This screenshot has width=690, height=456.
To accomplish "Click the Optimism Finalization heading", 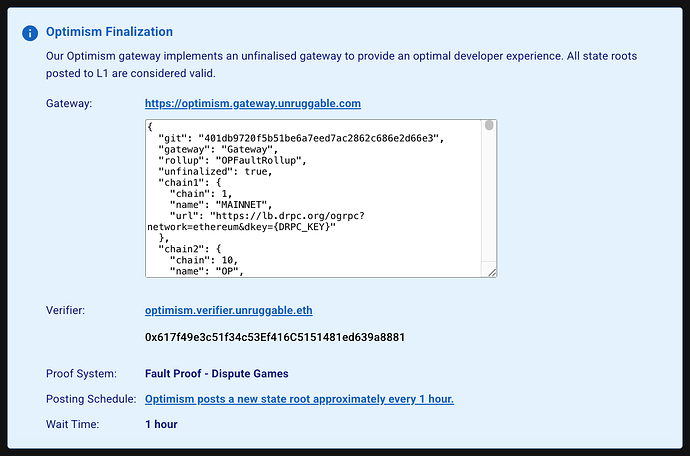I will [109, 32].
